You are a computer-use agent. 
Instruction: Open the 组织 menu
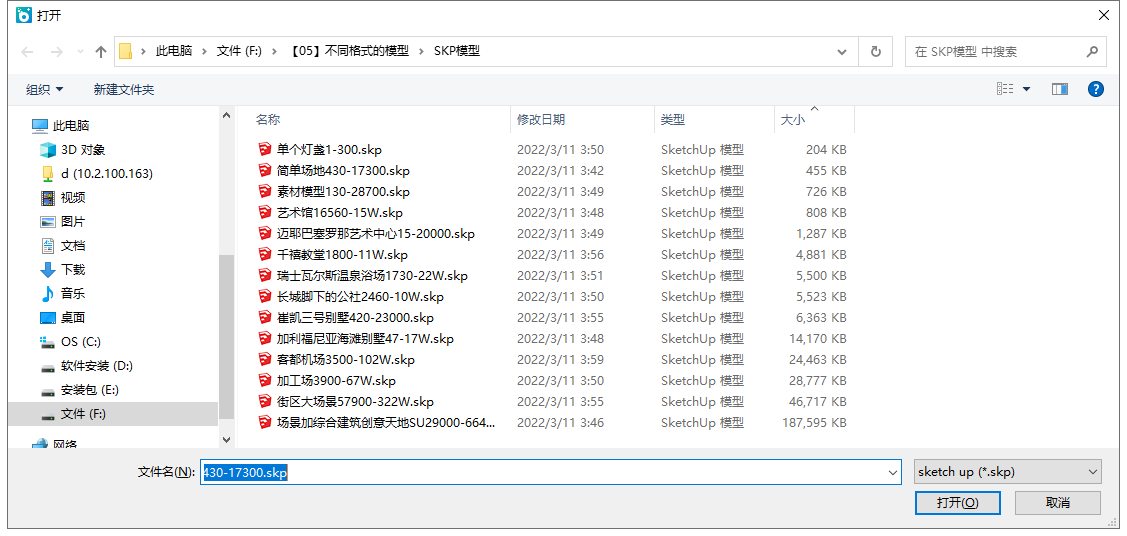coord(45,90)
